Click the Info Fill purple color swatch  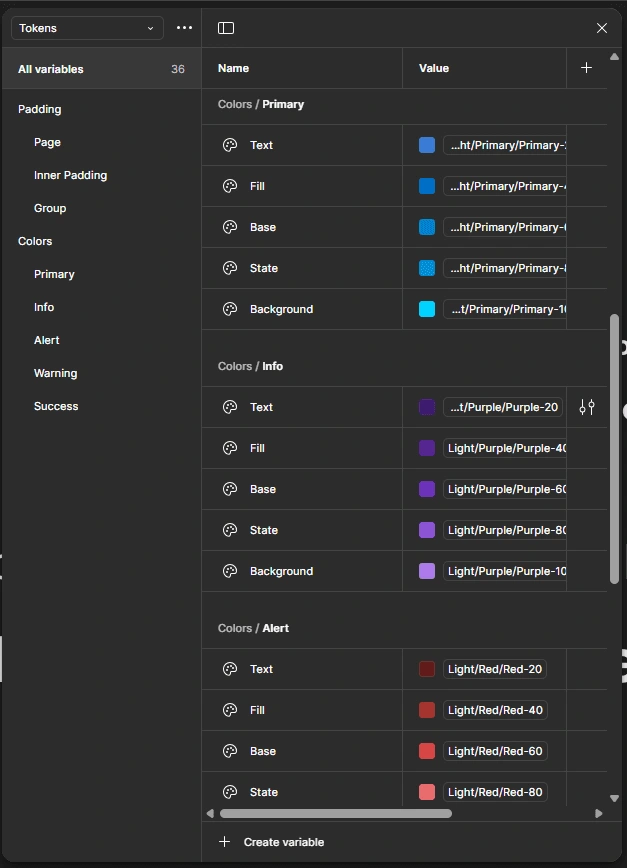(427, 448)
